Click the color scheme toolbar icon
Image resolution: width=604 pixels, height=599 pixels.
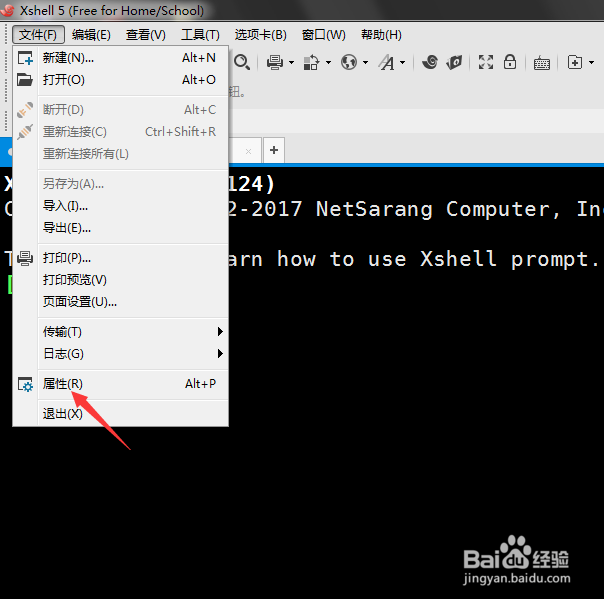click(x=311, y=62)
